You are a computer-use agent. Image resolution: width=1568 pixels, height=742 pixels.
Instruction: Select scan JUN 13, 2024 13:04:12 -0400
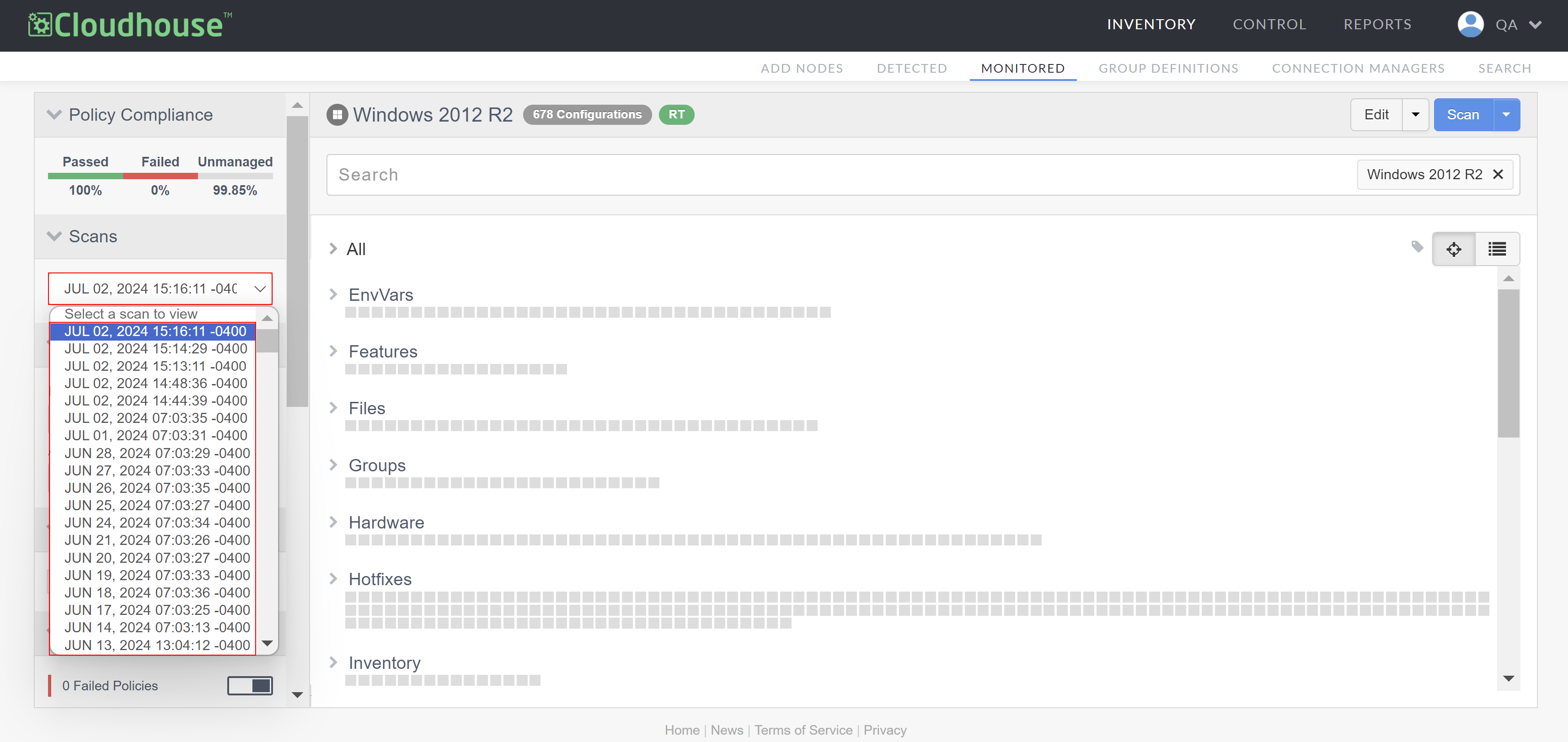click(x=153, y=645)
